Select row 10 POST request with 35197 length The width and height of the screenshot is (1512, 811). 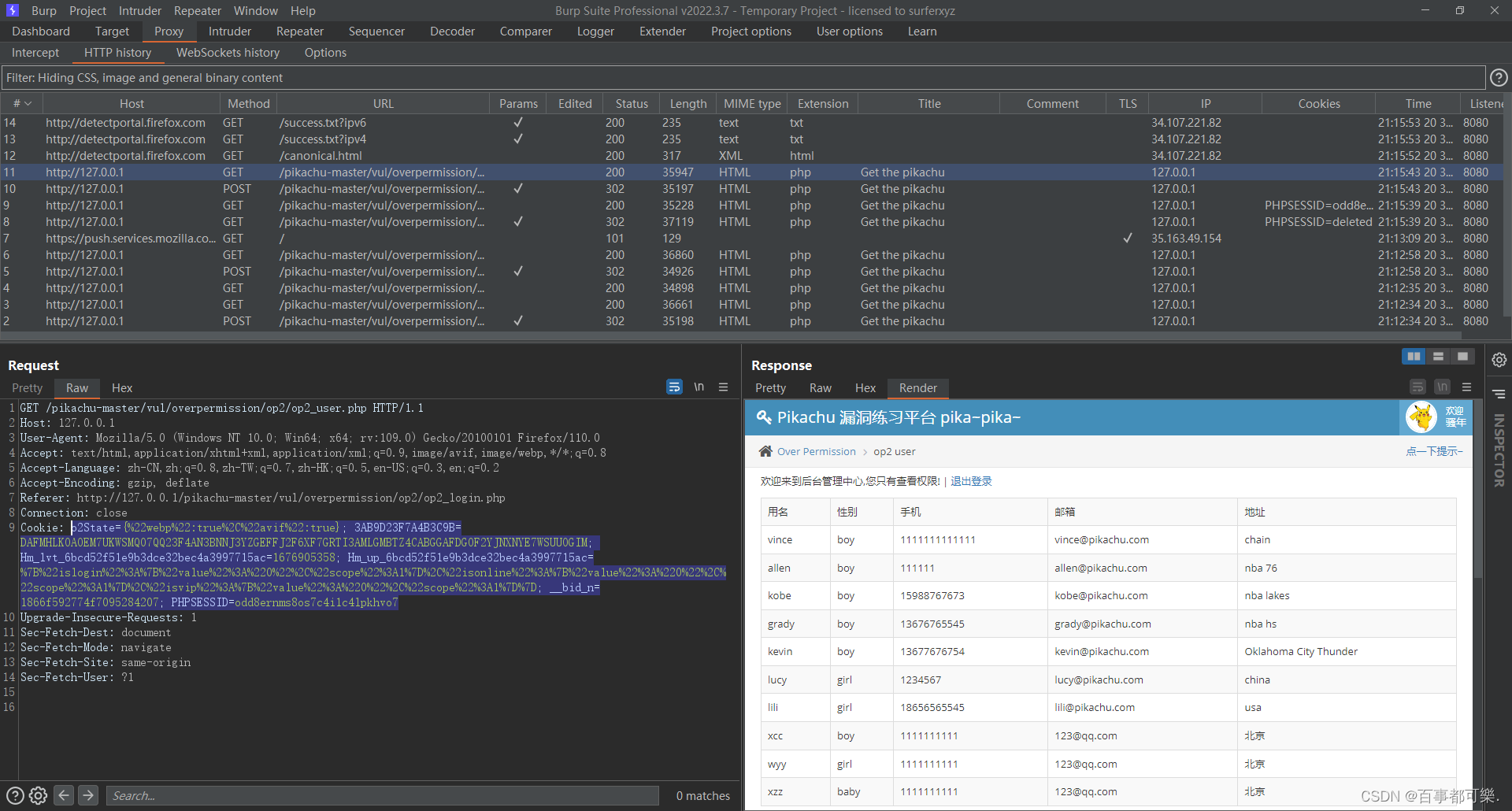752,189
